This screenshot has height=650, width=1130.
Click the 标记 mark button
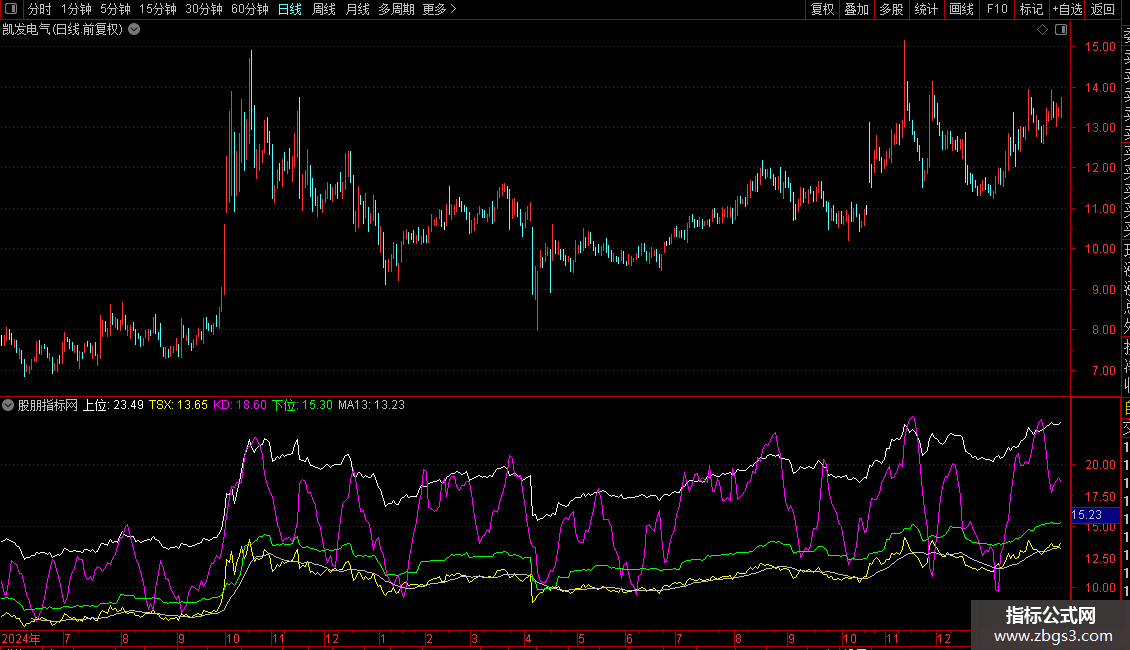pos(1031,9)
